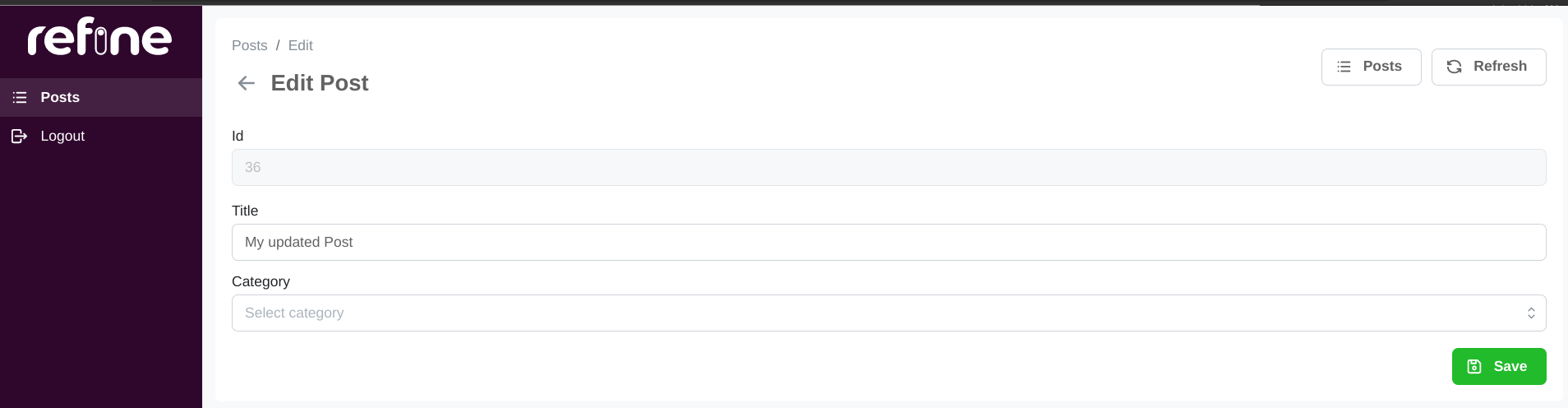Select the Posts menu item in sidebar

(x=101, y=97)
